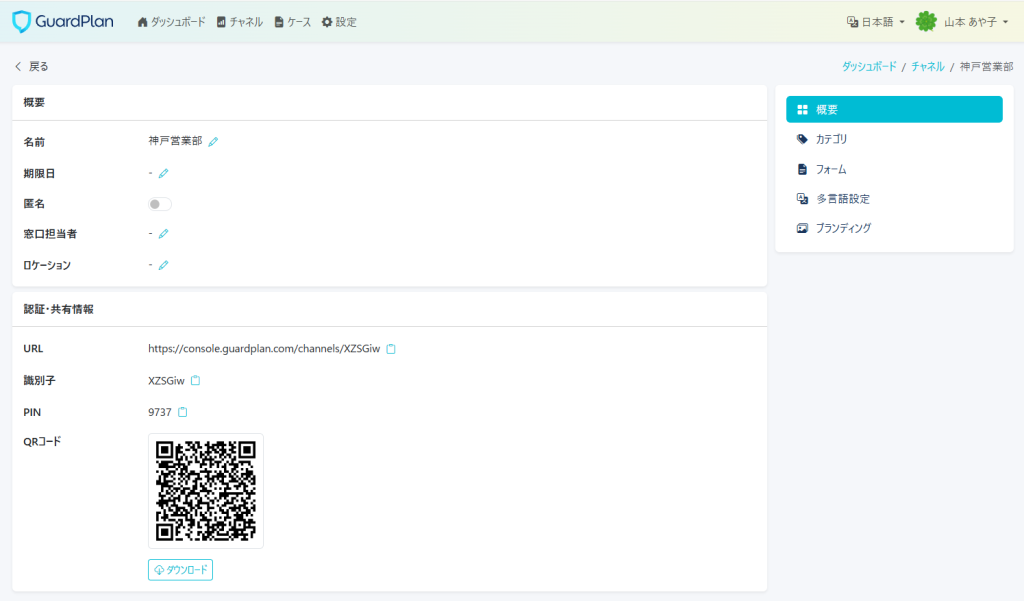Click the edit pencil beside ロケーション

tap(163, 265)
